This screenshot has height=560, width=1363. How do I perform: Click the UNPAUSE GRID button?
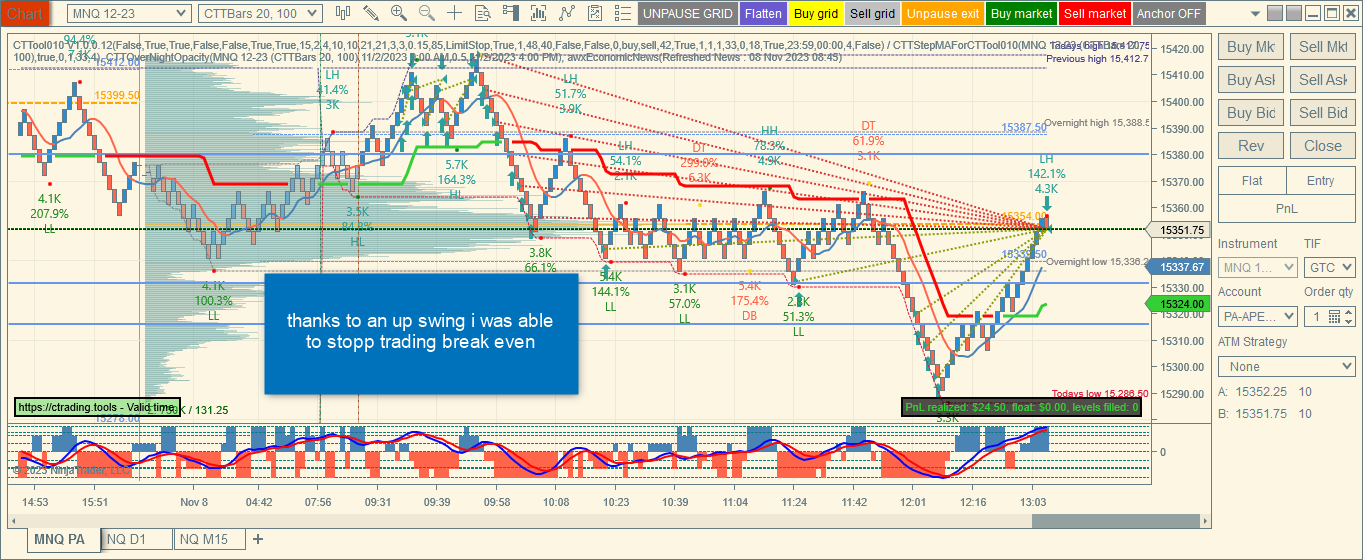click(x=687, y=14)
